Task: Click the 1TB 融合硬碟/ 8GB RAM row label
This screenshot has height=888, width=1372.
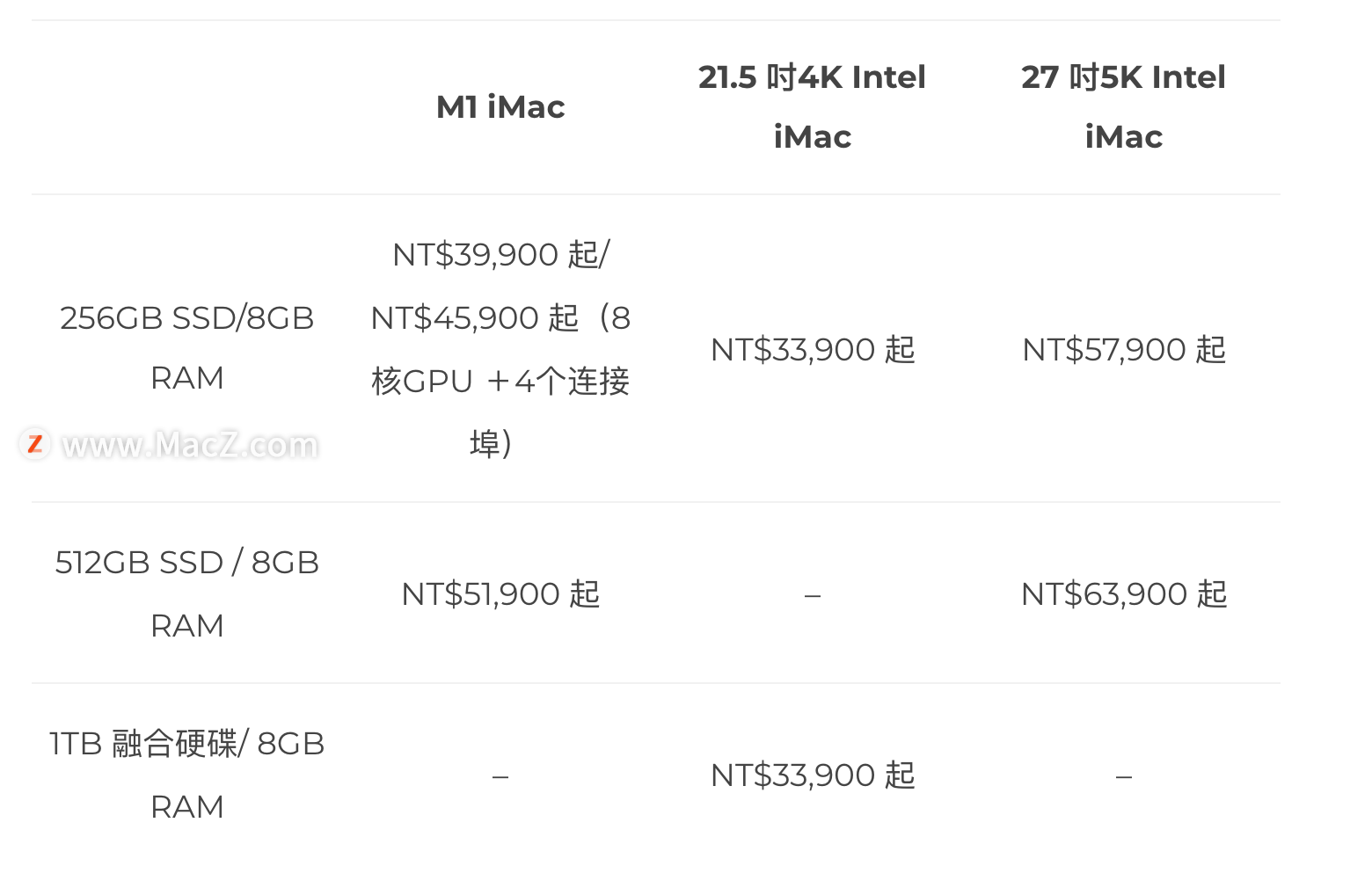Action: (x=187, y=775)
